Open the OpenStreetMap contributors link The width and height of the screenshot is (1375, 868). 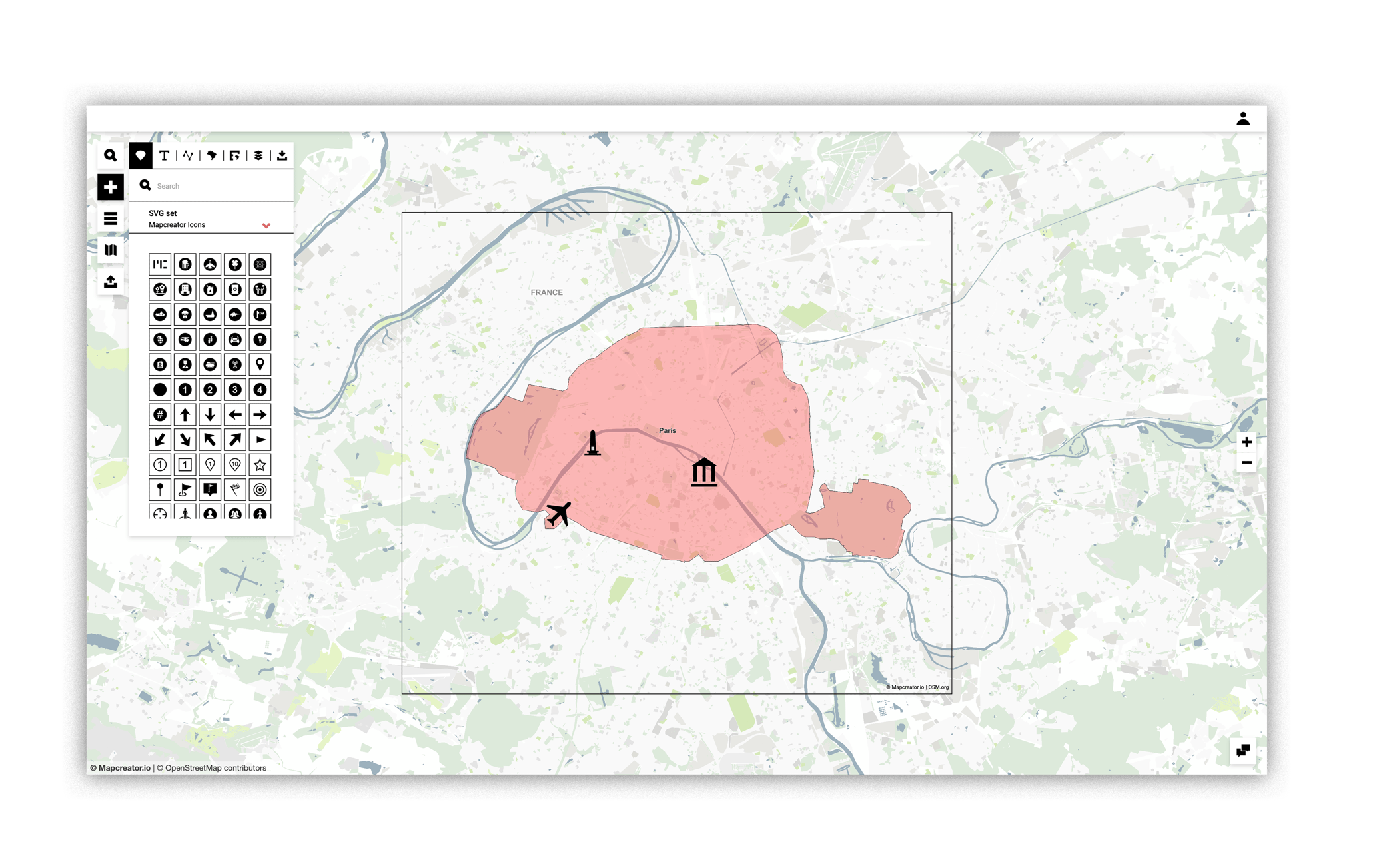[212, 767]
